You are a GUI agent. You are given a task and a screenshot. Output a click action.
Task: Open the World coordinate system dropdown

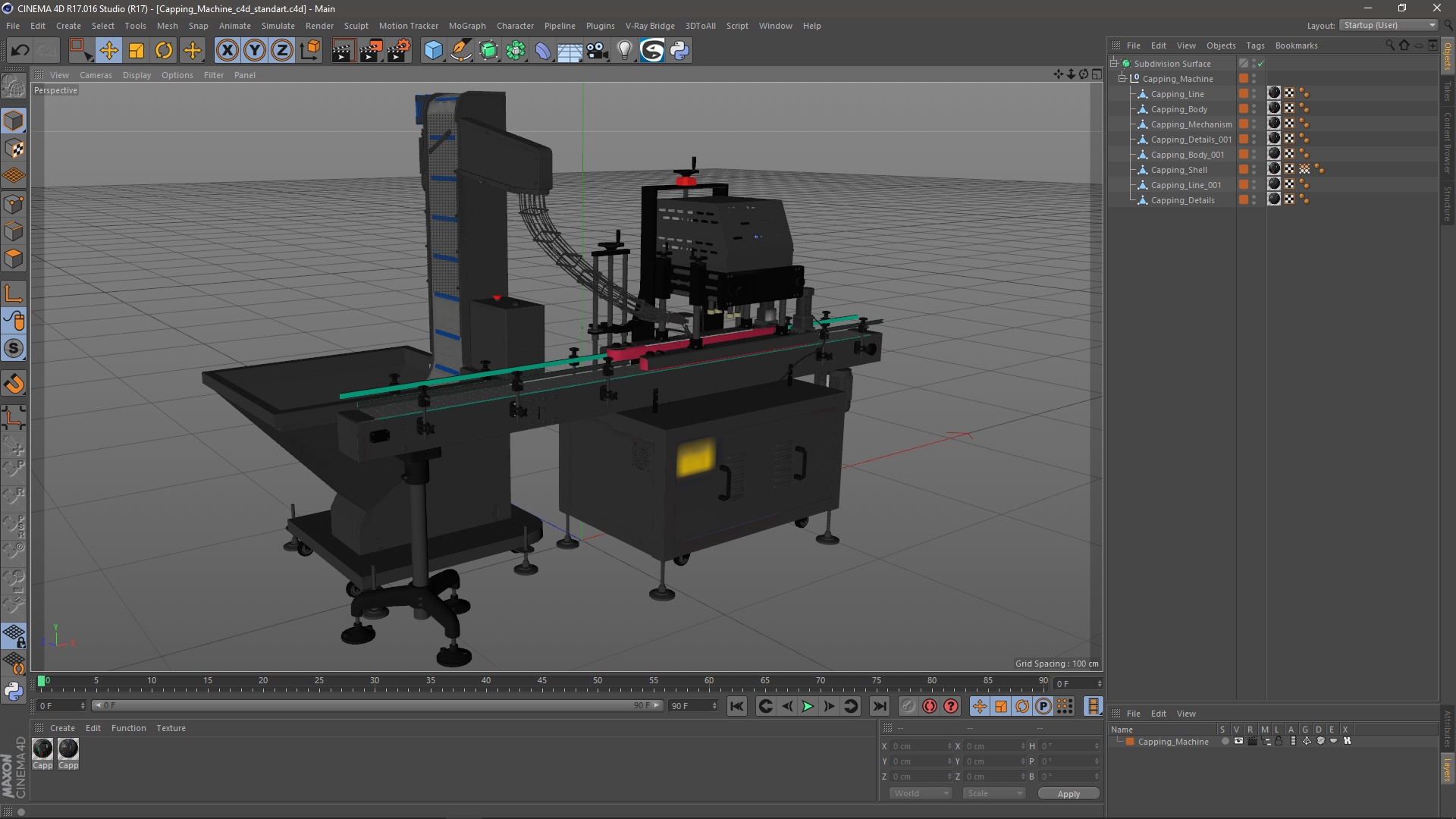pyautogui.click(x=921, y=793)
